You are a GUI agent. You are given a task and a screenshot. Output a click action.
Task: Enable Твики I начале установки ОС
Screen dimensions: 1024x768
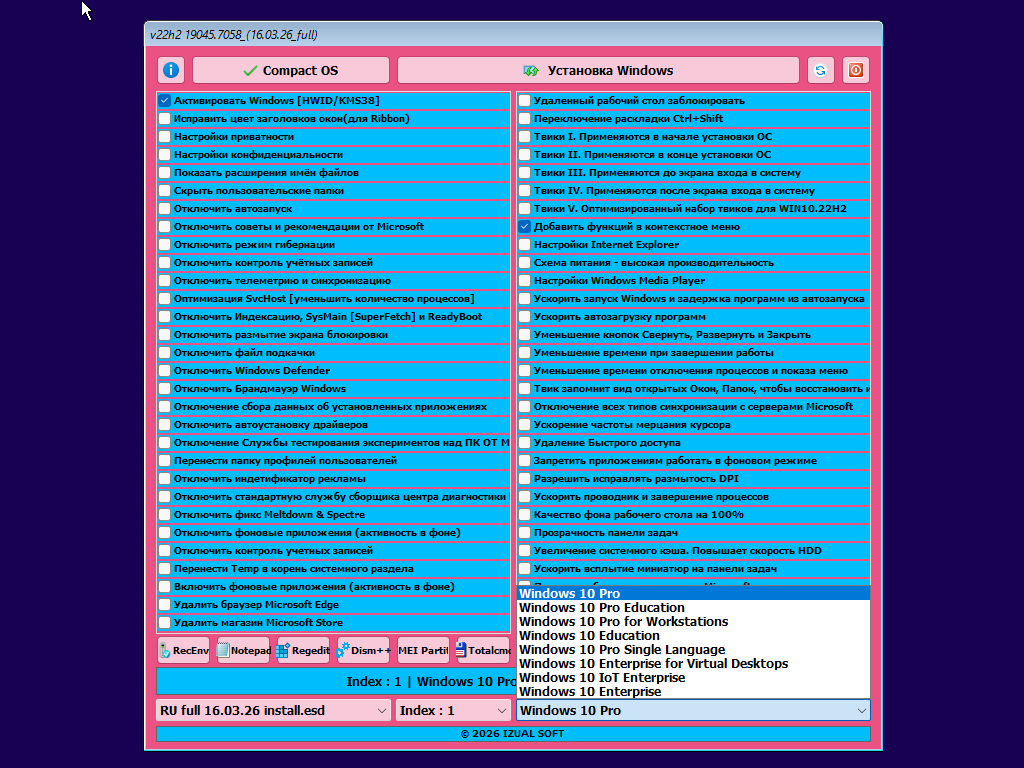pos(524,136)
